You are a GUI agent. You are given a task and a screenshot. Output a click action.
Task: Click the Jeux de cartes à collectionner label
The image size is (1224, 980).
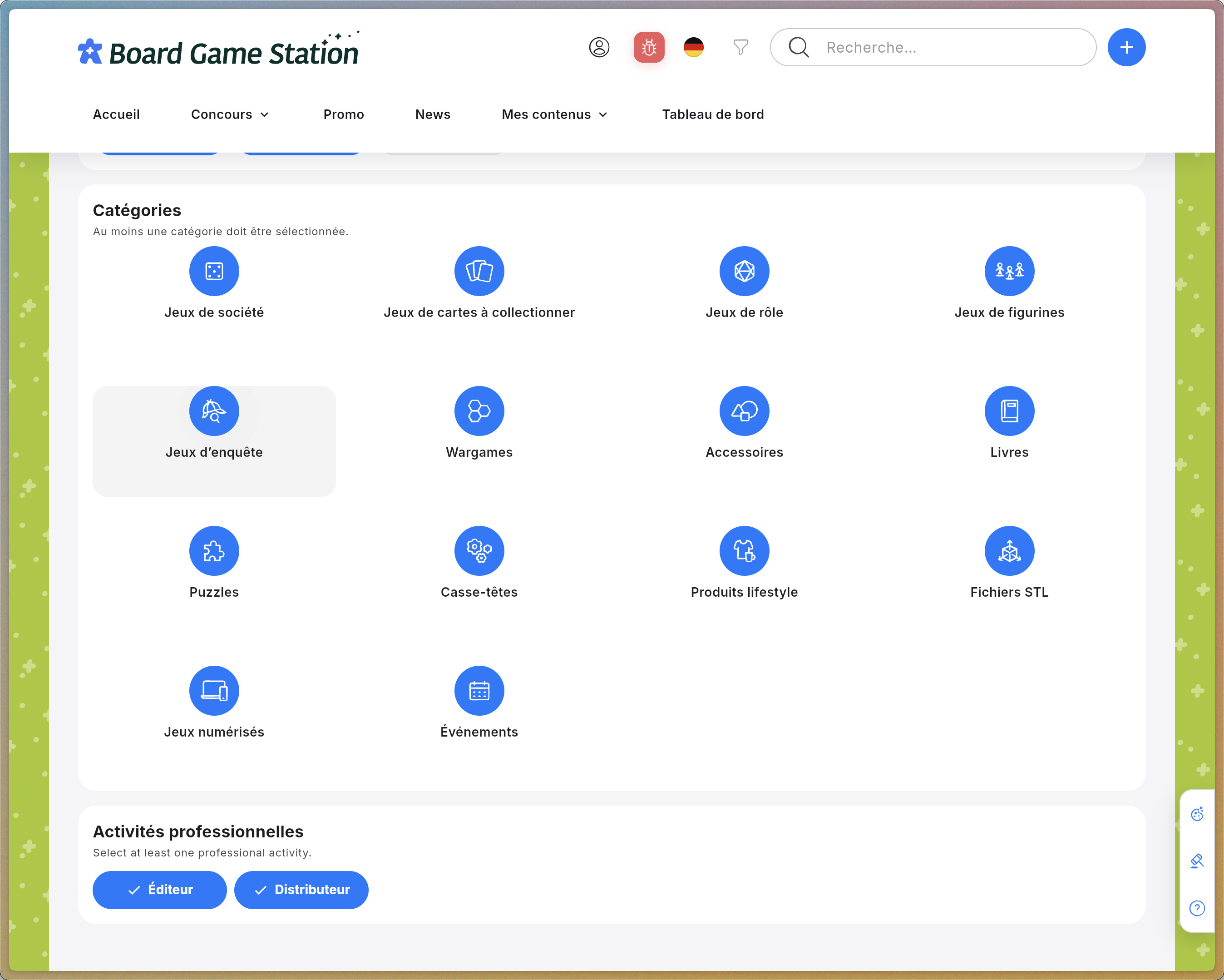479,312
